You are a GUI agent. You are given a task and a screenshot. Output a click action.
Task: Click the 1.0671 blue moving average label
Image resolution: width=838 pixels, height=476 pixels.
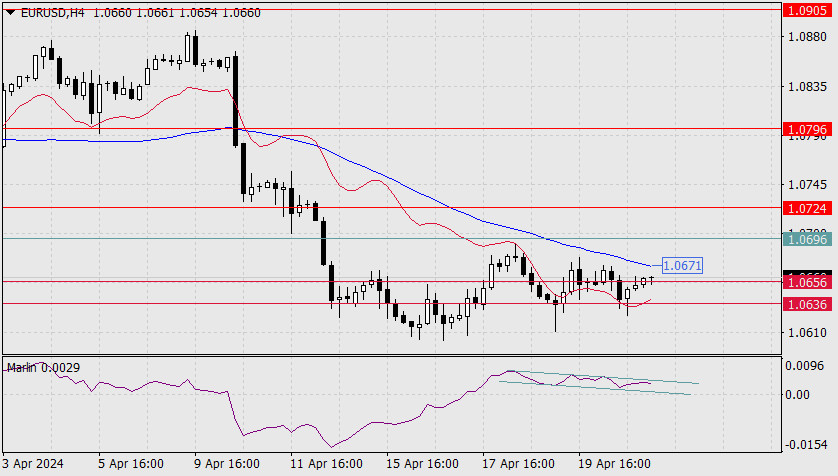(682, 265)
